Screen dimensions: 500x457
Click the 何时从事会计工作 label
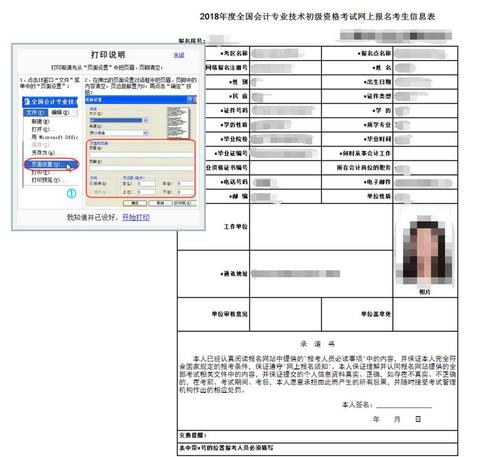click(365, 153)
